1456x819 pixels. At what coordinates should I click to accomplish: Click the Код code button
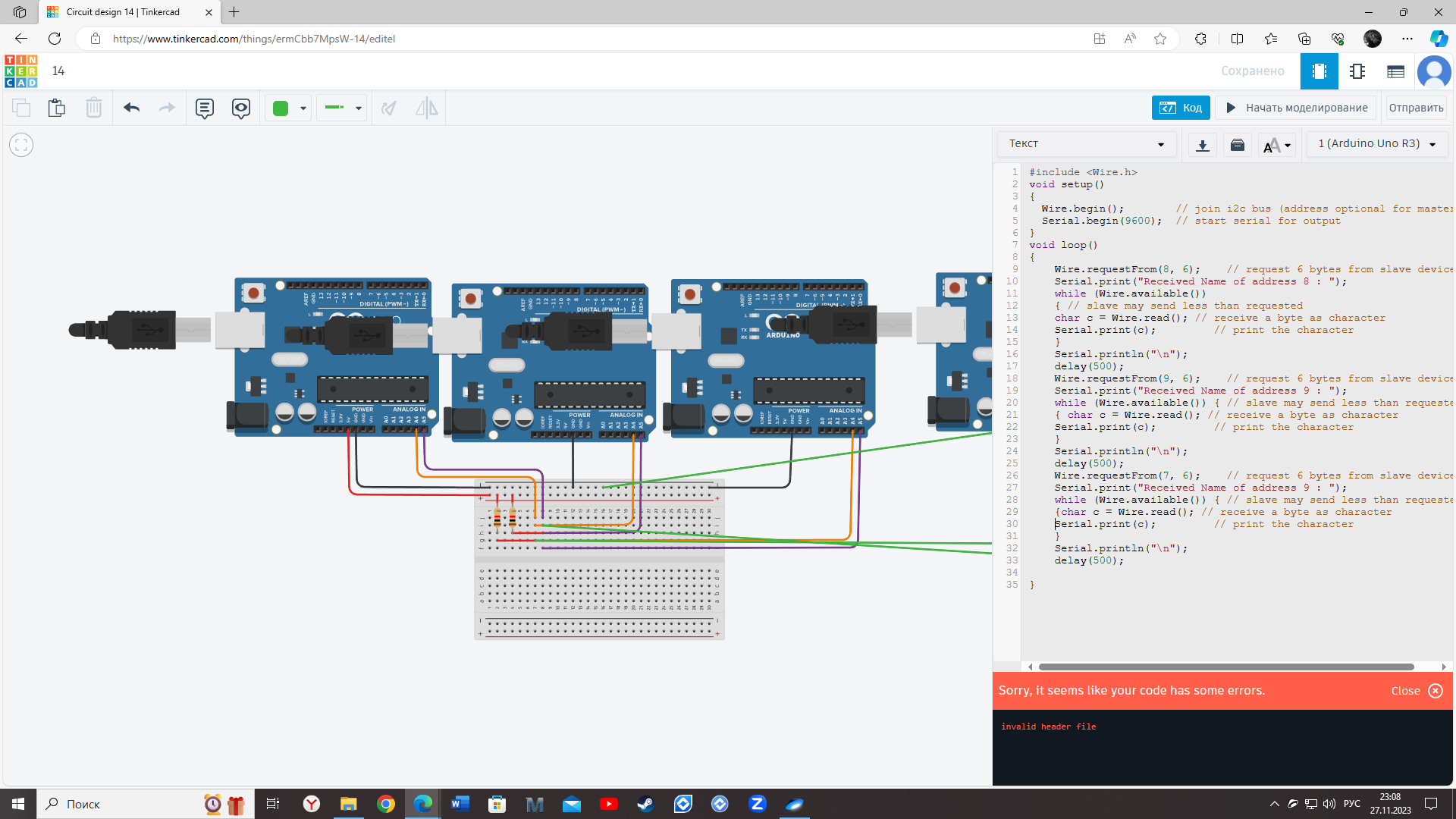pyautogui.click(x=1181, y=108)
